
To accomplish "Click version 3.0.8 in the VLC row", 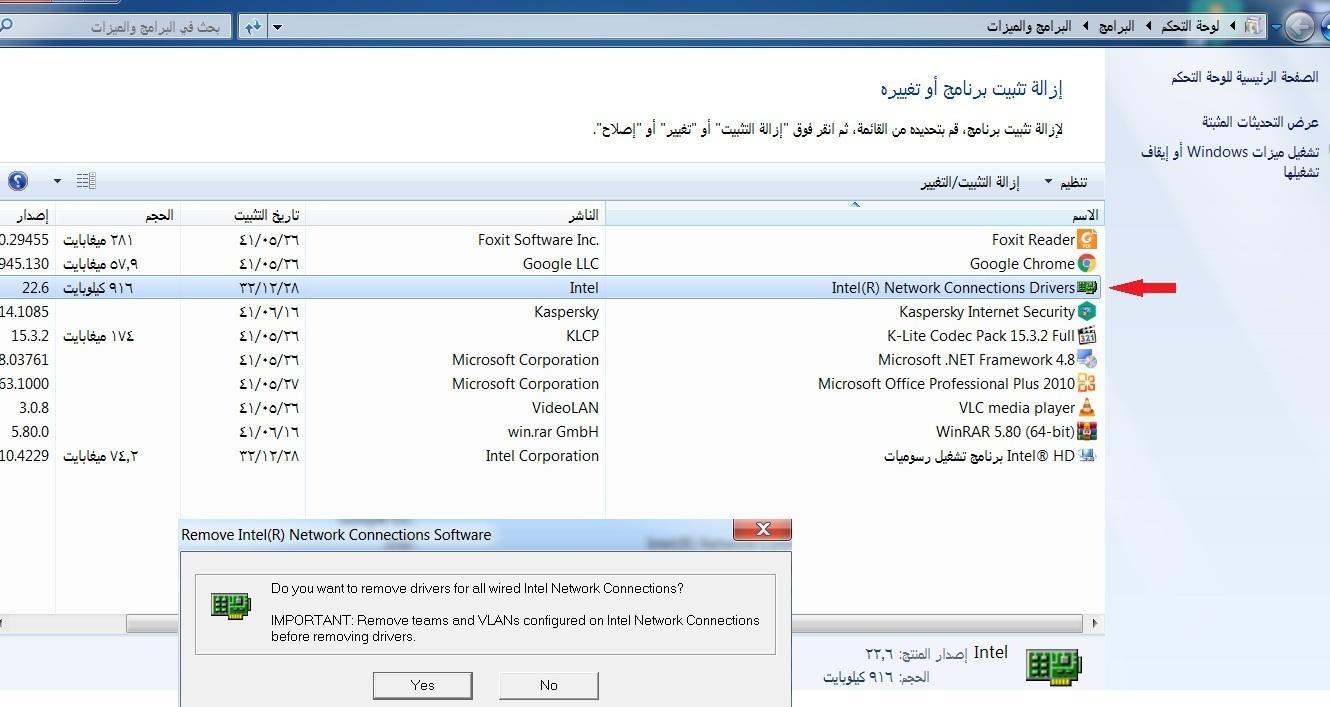I will (34, 408).
